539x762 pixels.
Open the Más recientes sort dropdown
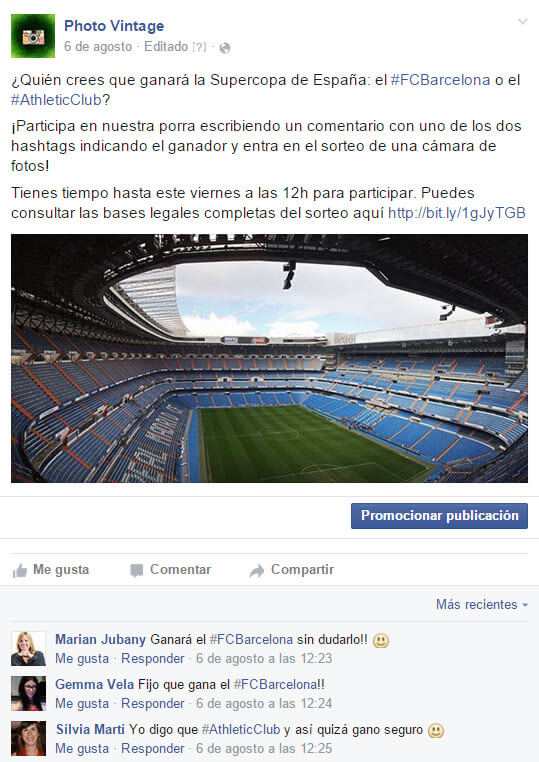tap(482, 605)
